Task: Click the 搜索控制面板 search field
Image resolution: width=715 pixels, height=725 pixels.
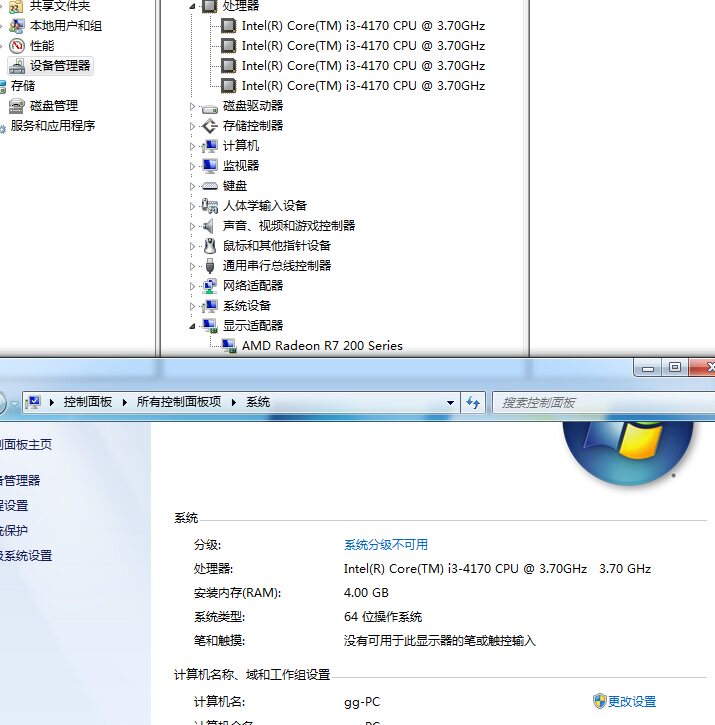Action: (604, 403)
